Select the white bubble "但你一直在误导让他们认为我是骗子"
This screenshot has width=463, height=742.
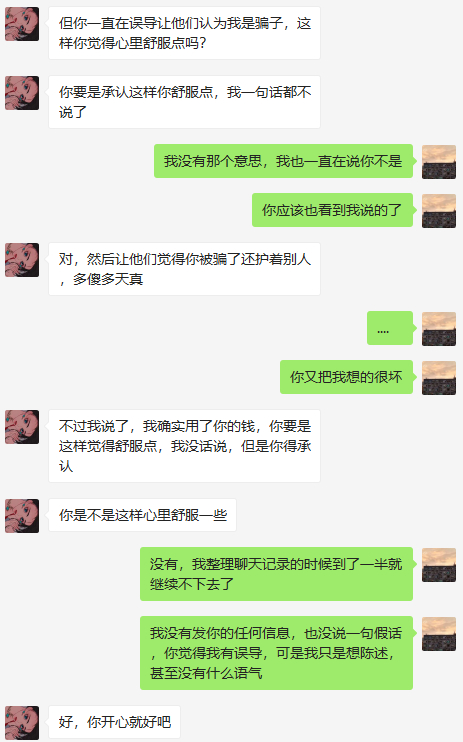[185, 33]
